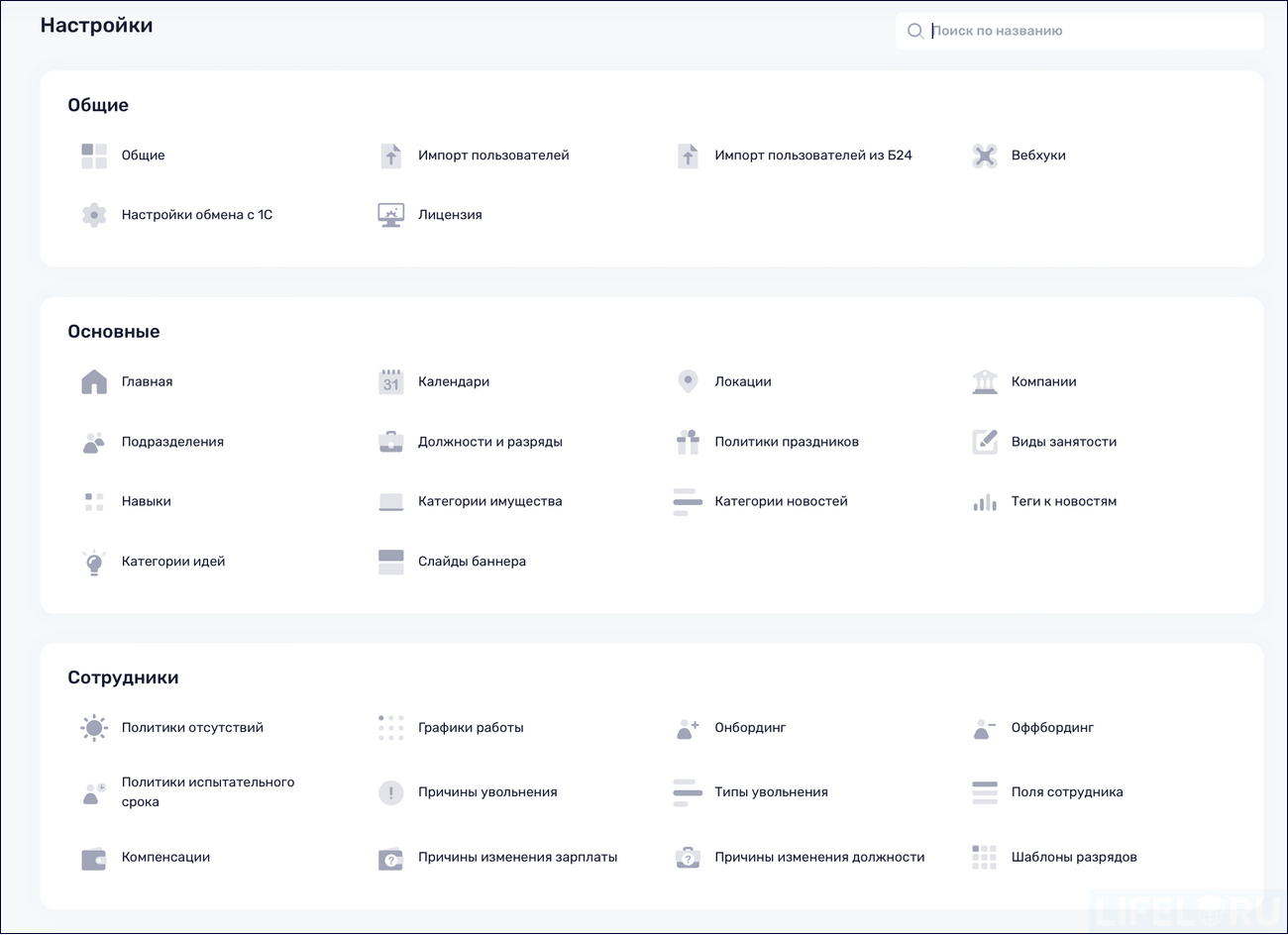Select the Лицензия monitor icon

click(x=390, y=214)
